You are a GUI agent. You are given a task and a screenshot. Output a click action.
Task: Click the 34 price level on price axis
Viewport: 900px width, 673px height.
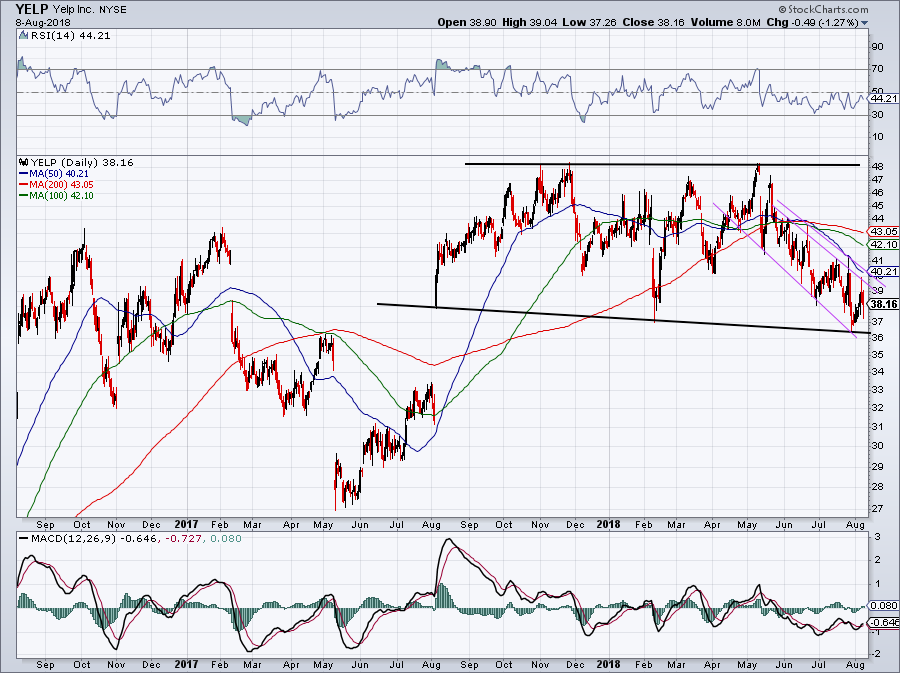[878, 371]
